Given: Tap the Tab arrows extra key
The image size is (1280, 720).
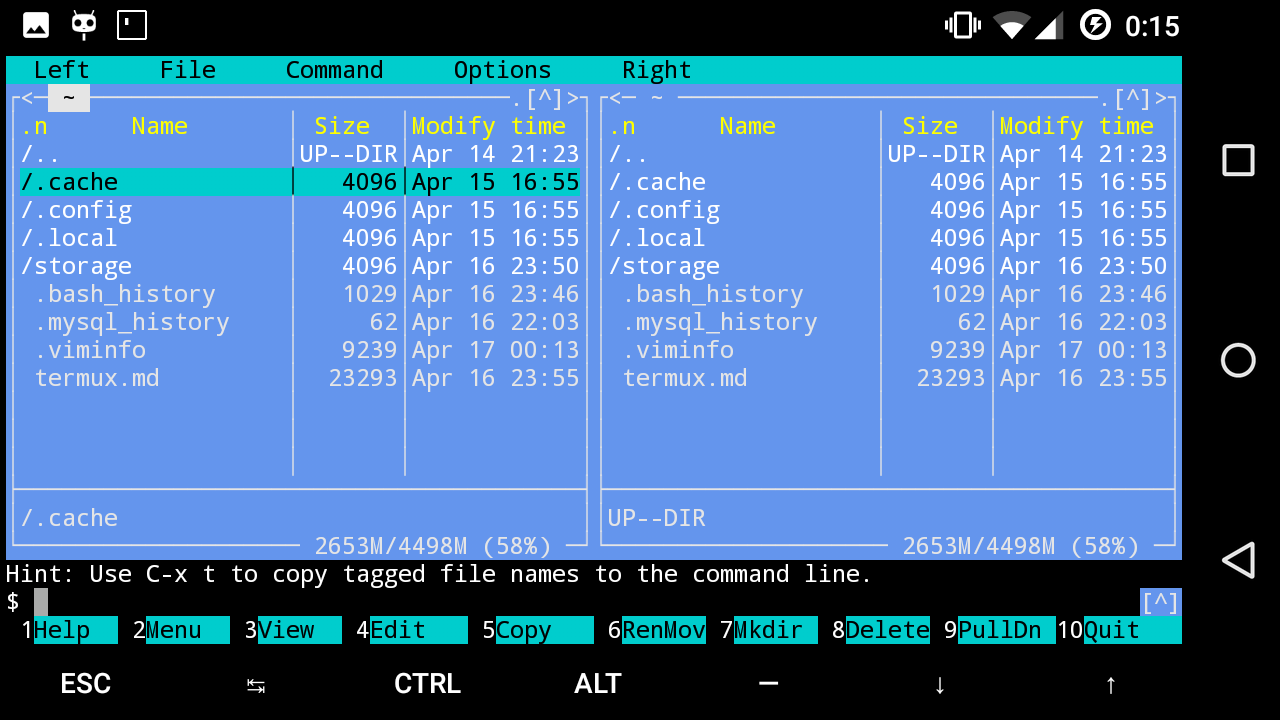Looking at the screenshot, I should 256,685.
